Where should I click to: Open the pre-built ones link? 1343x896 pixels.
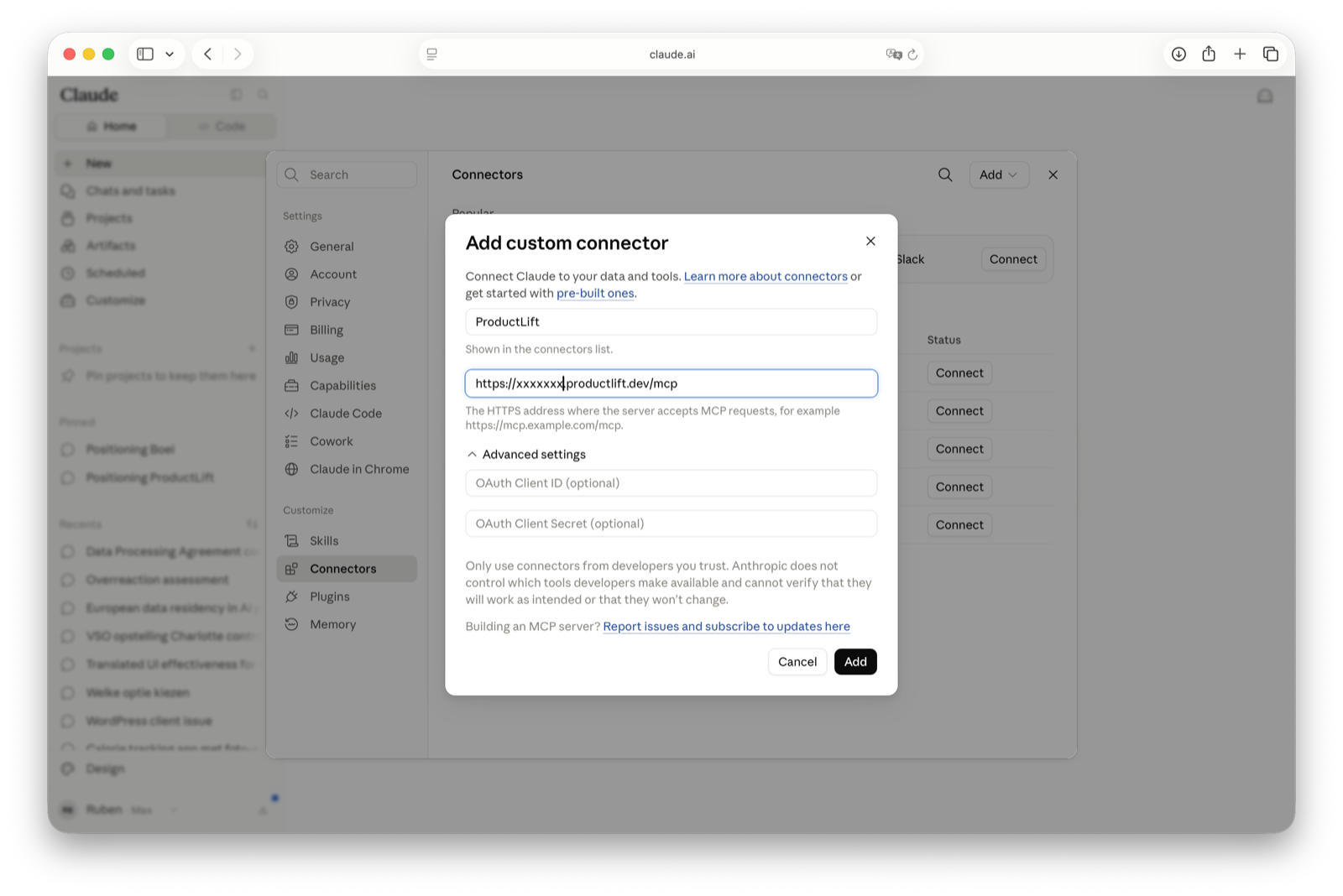pyautogui.click(x=595, y=294)
